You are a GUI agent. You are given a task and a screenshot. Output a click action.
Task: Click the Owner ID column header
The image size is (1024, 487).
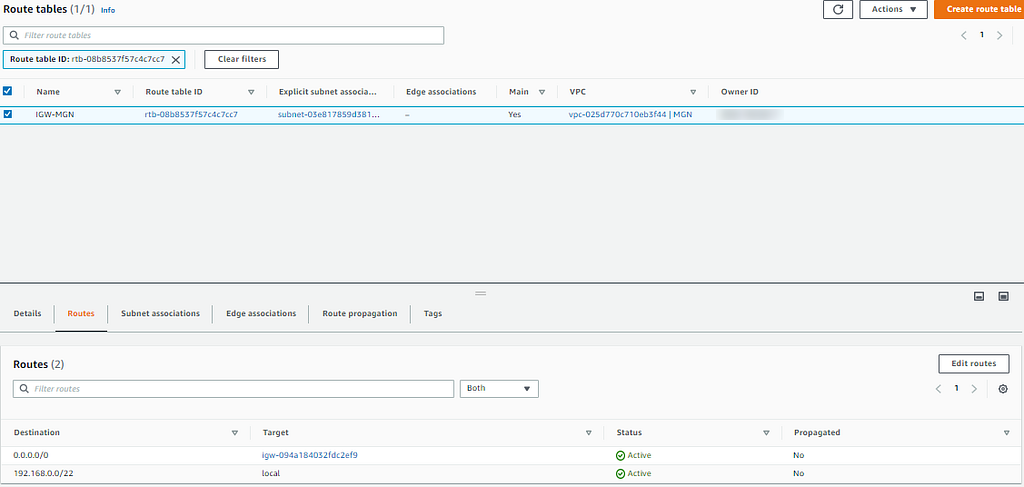(x=739, y=92)
